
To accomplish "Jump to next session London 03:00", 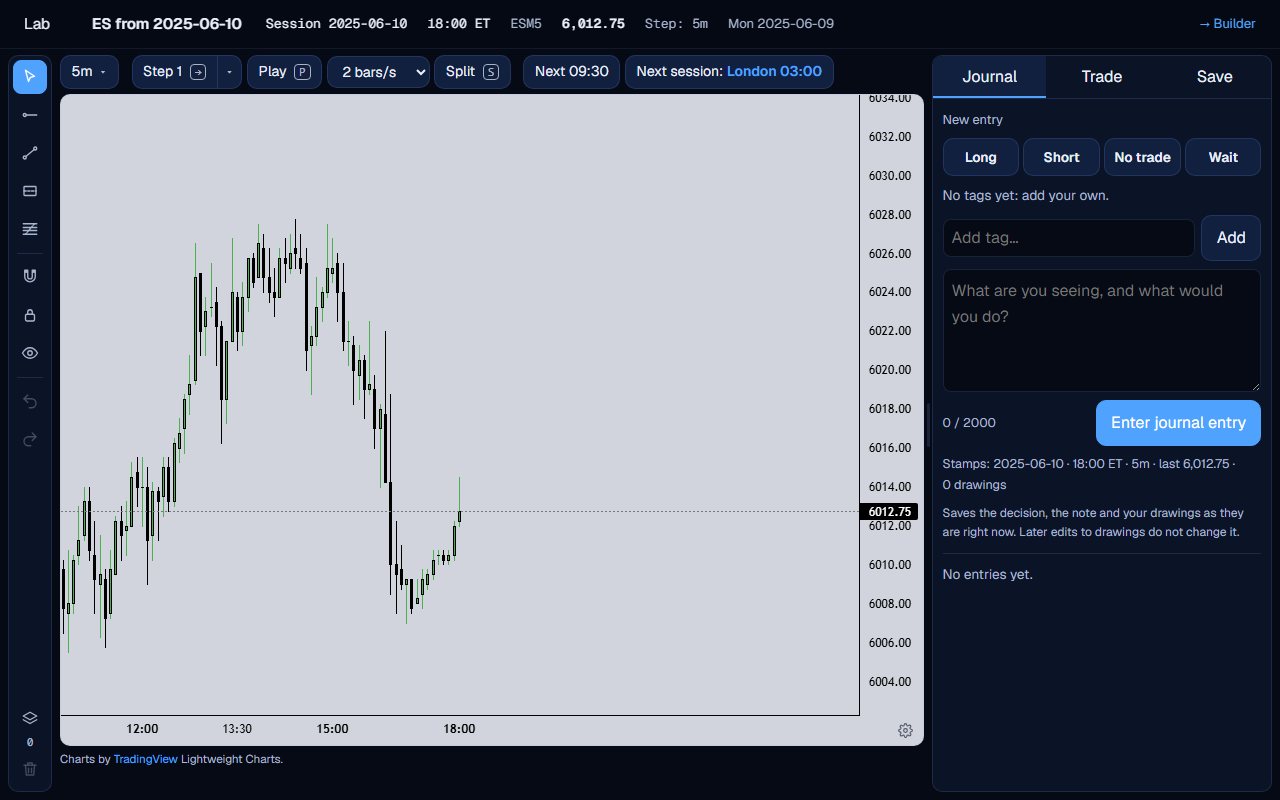I will [x=729, y=72].
